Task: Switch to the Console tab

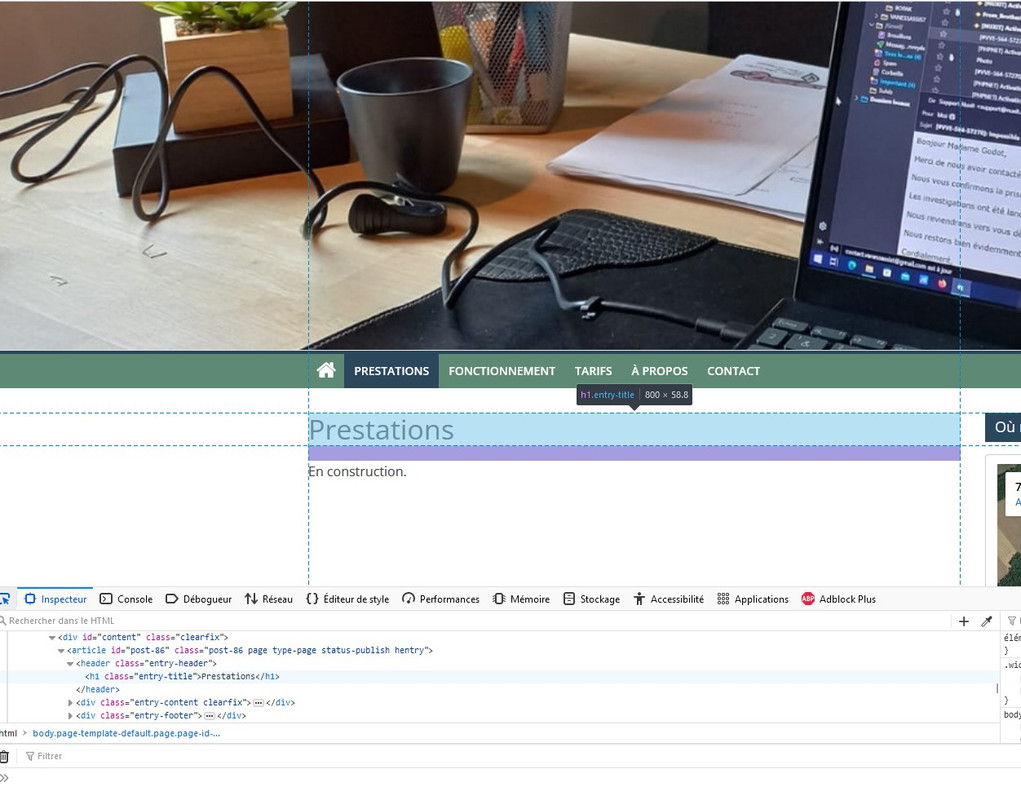Action: [x=126, y=599]
